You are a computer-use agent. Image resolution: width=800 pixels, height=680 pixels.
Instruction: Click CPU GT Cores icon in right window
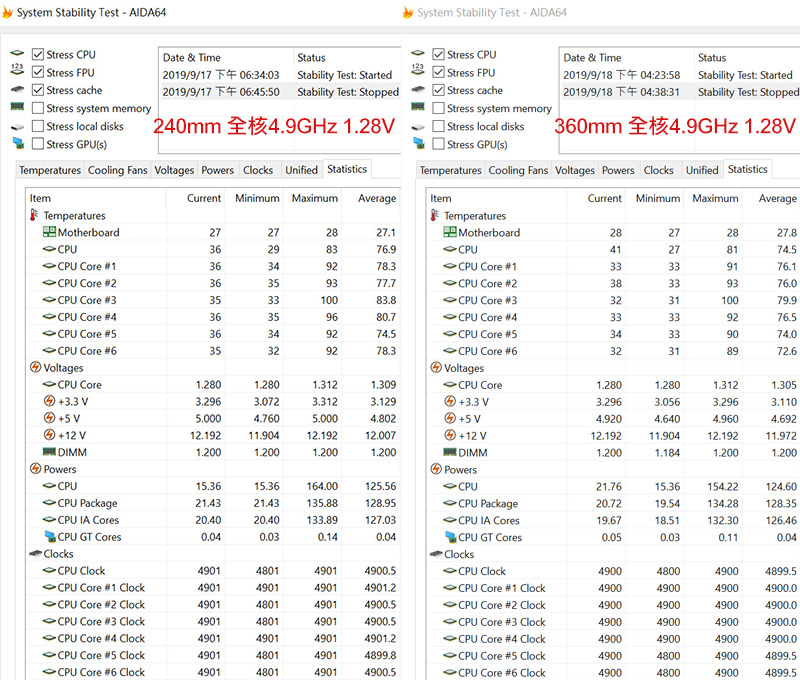pos(451,537)
